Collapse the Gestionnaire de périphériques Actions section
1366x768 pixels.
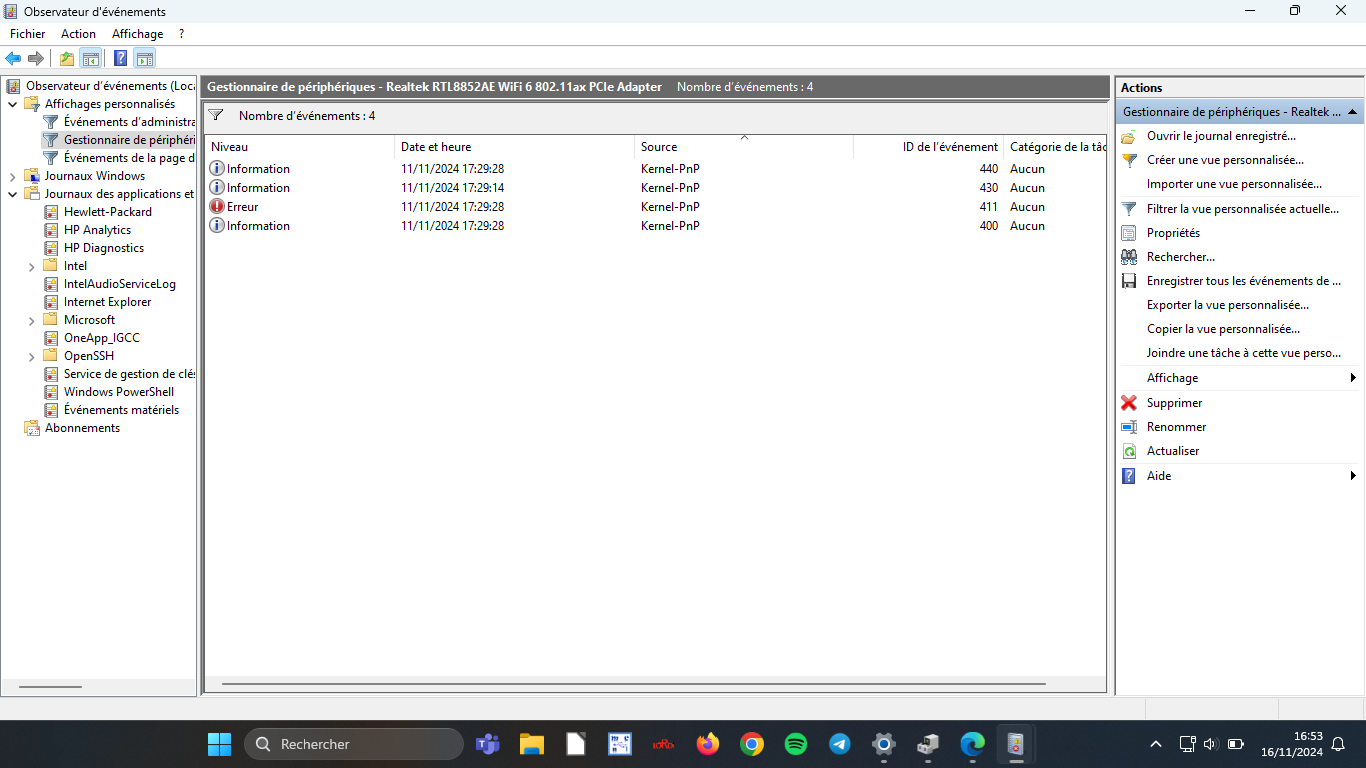(1352, 113)
